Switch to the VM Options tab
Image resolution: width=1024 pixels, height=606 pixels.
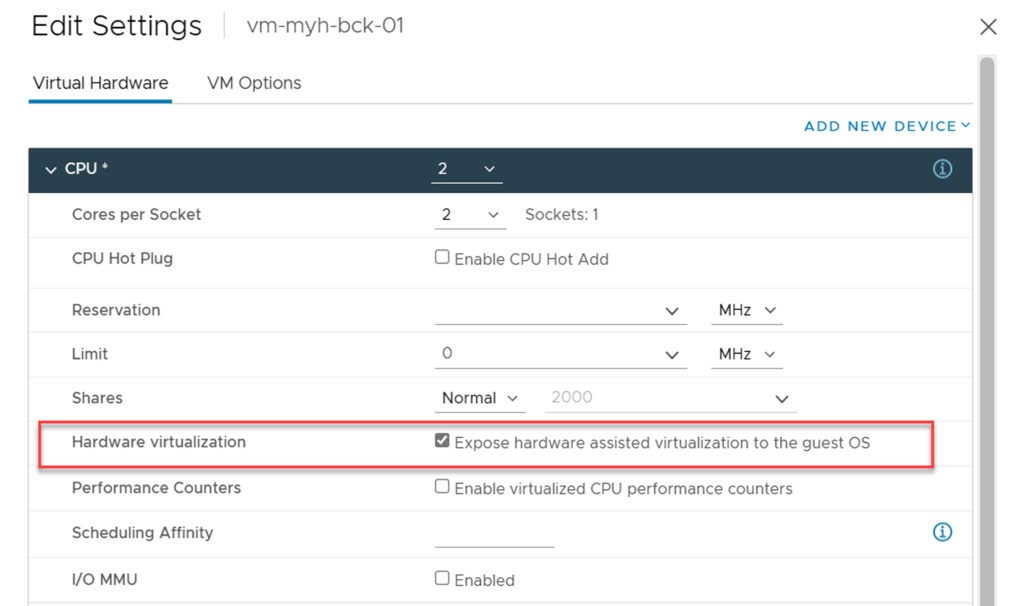click(x=254, y=83)
